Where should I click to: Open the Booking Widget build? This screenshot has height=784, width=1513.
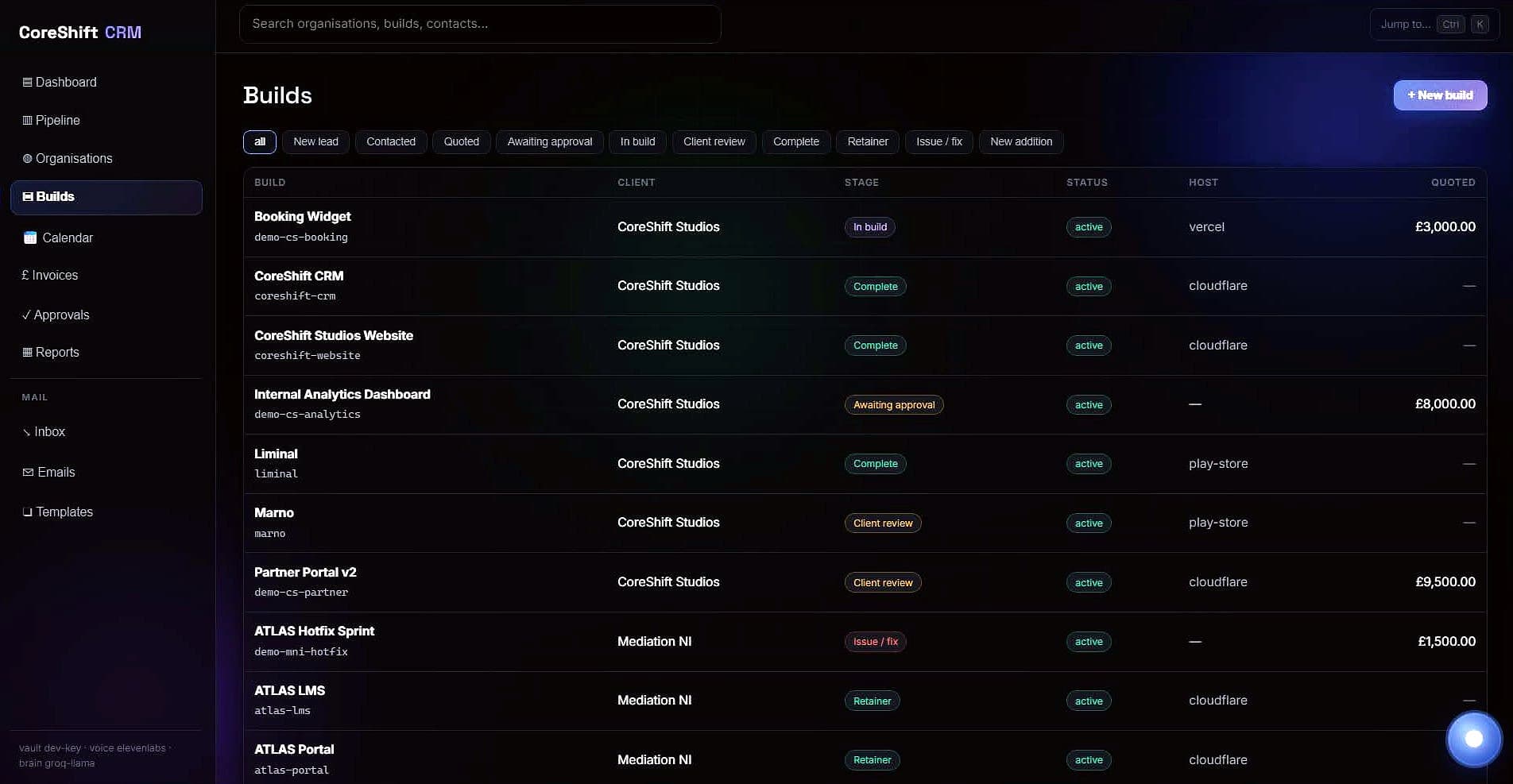pyautogui.click(x=865, y=227)
